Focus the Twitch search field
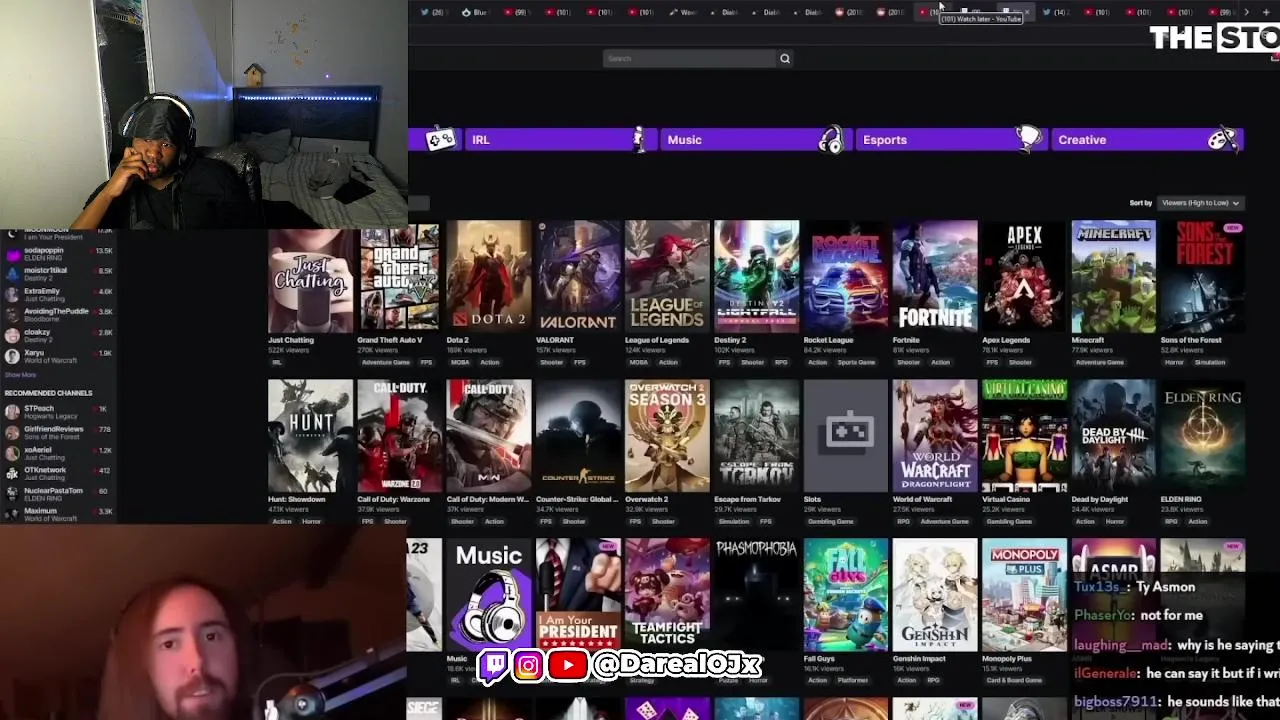The image size is (1280, 720). click(x=690, y=58)
